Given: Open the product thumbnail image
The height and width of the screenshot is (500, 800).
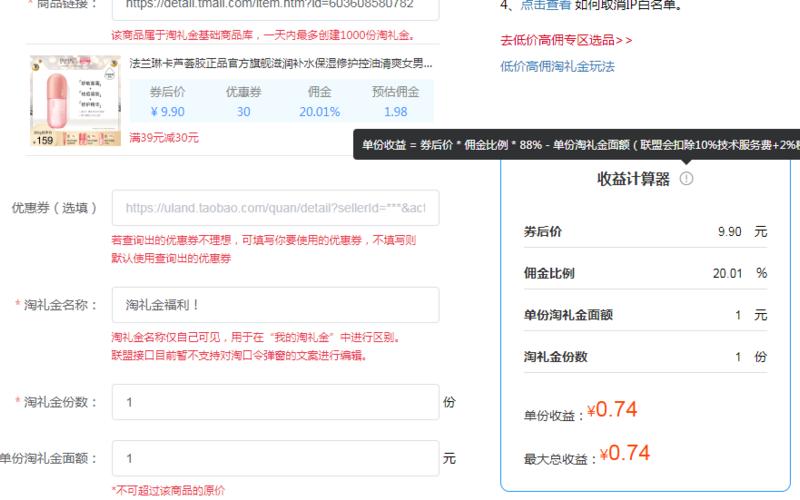Looking at the screenshot, I should 76,101.
